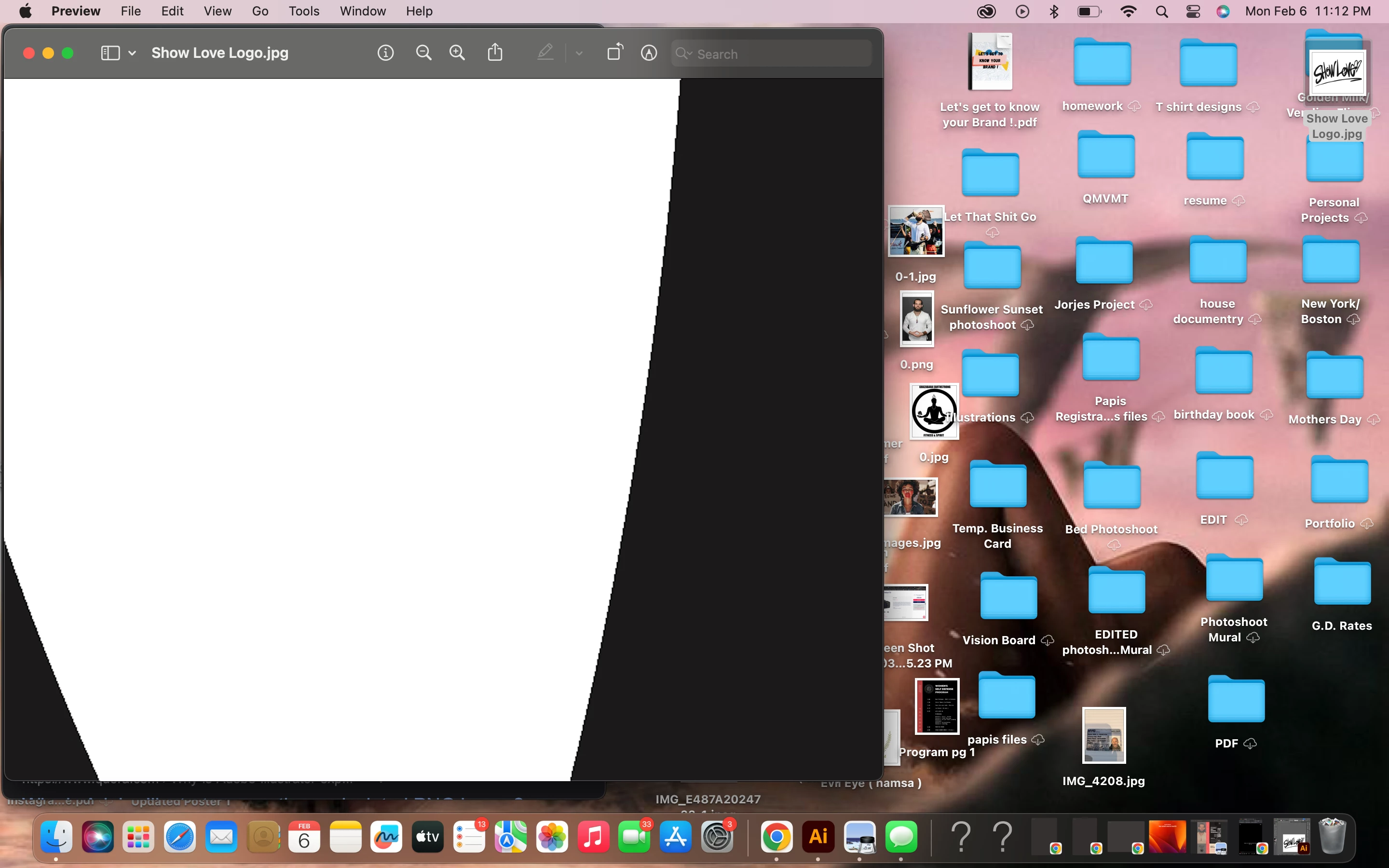
Task: Open the Adobe Illustrator icon in the Dock
Action: point(817,837)
